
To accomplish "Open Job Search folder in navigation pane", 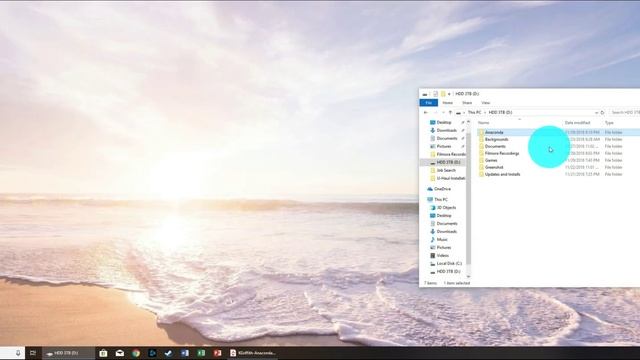I will [446, 170].
